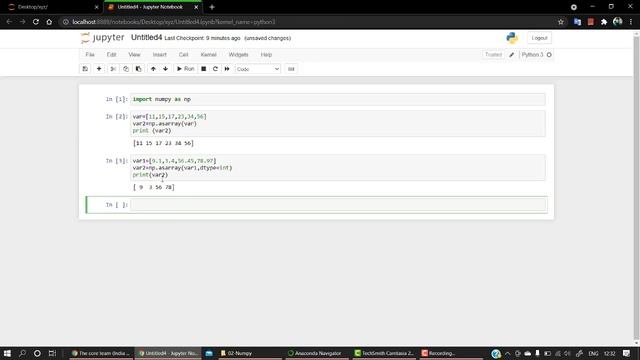Switch to 02-Numpy taskbar window
640x360 pixels.
[x=250, y=353]
